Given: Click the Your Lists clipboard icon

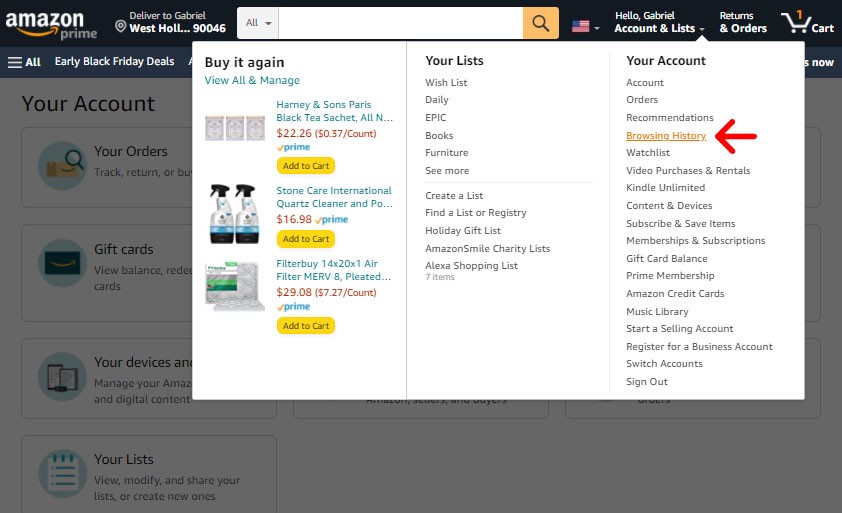Looking at the screenshot, I should pos(63,474).
